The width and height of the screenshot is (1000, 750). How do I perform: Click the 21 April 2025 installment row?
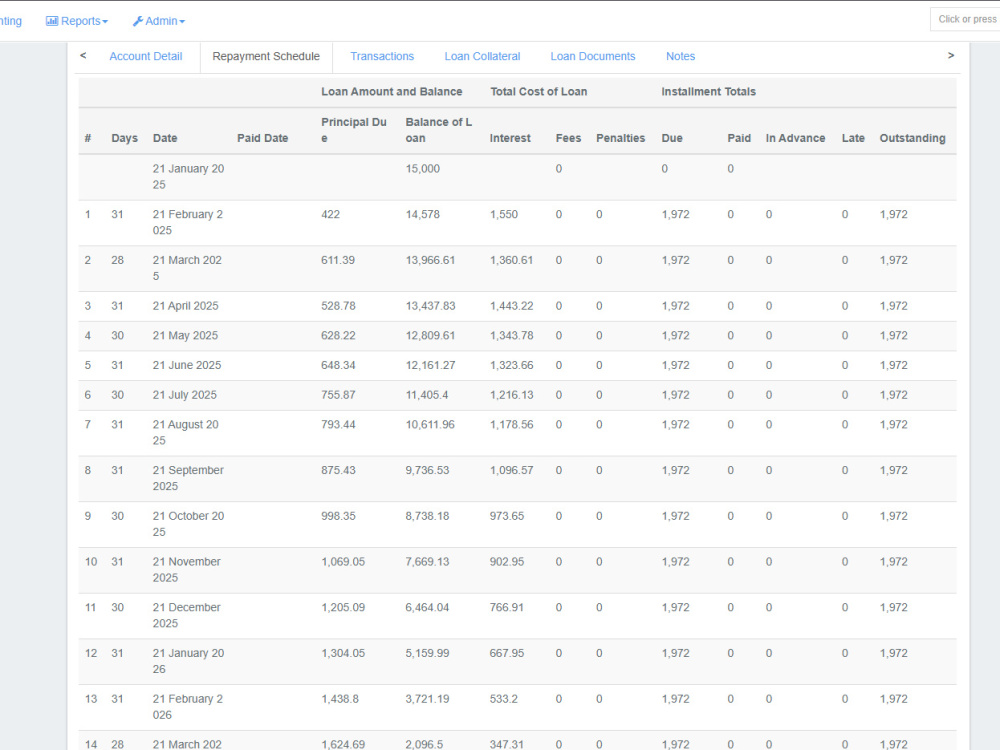(x=517, y=306)
